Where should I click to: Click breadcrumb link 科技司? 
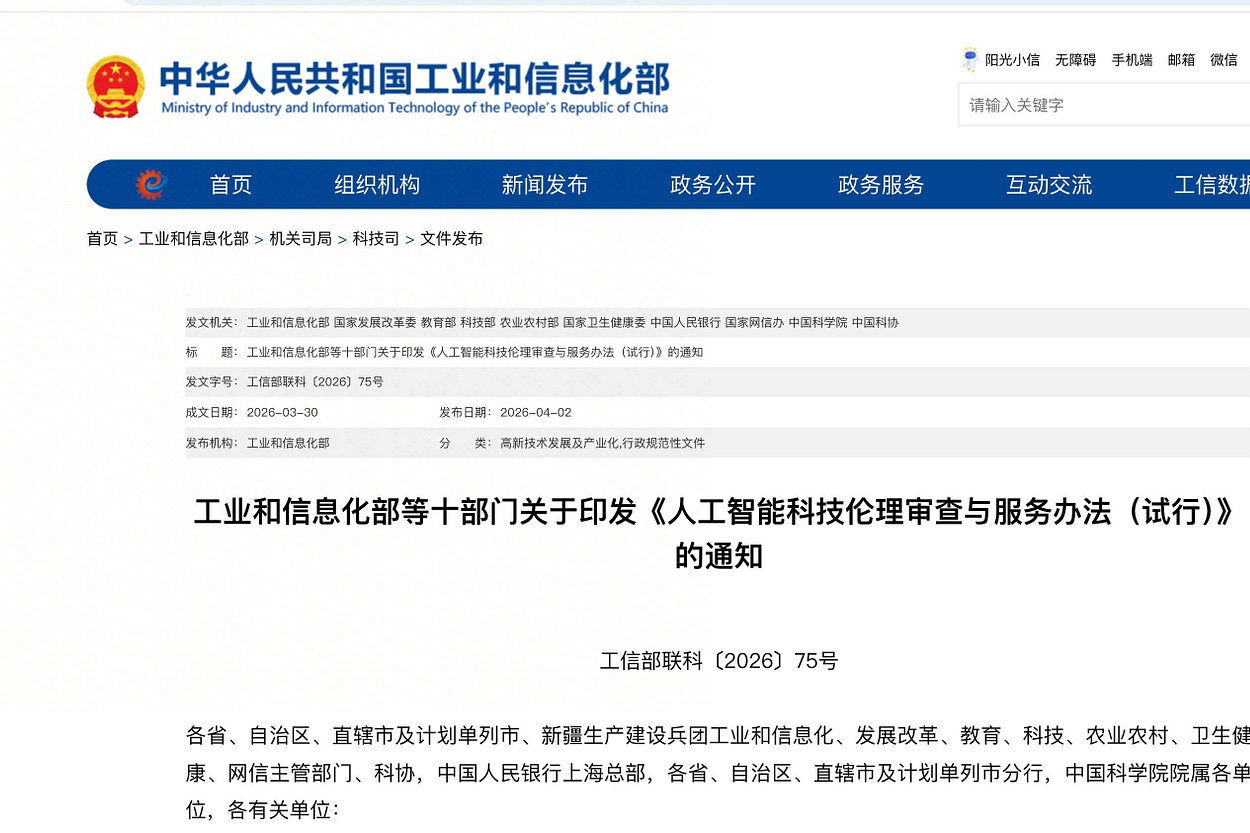tap(376, 239)
